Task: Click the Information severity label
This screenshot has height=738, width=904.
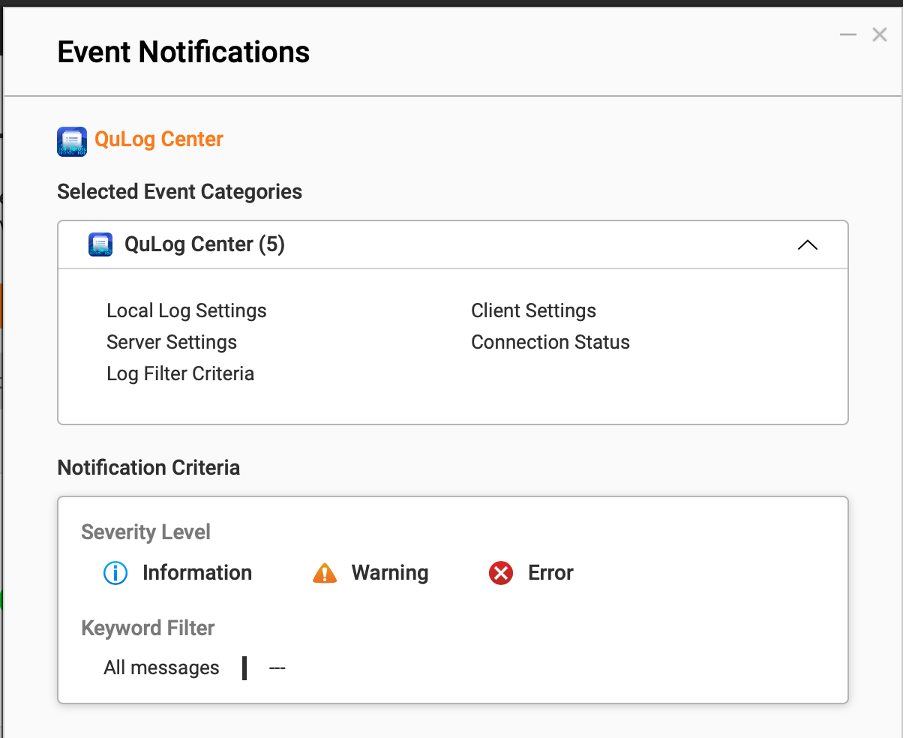Action: [197, 573]
